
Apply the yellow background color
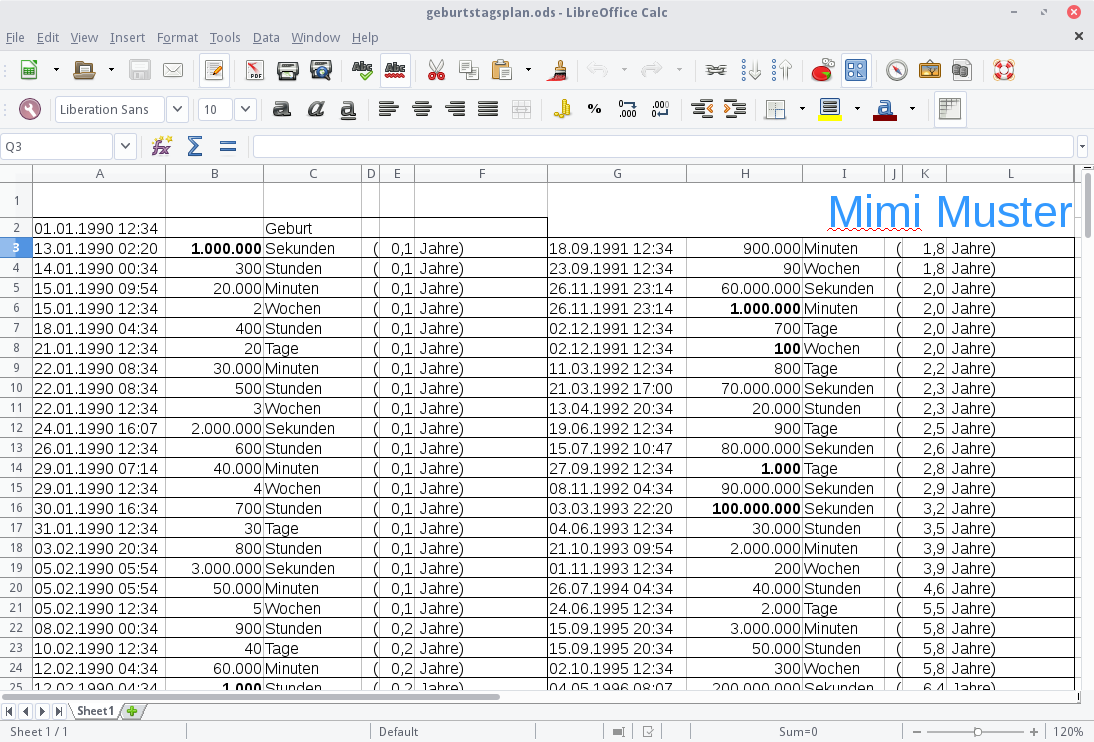coord(829,109)
